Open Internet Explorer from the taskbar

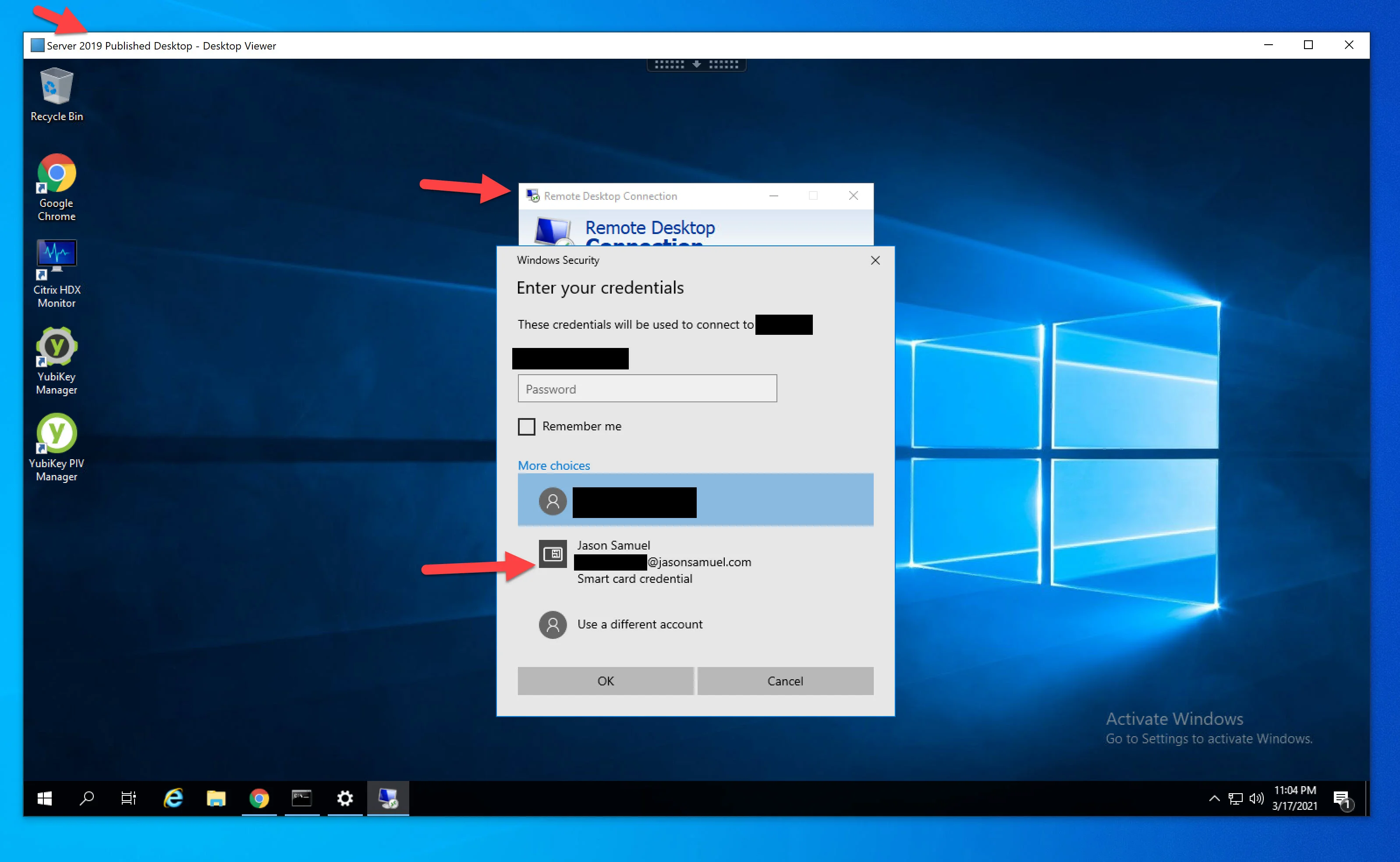click(173, 798)
